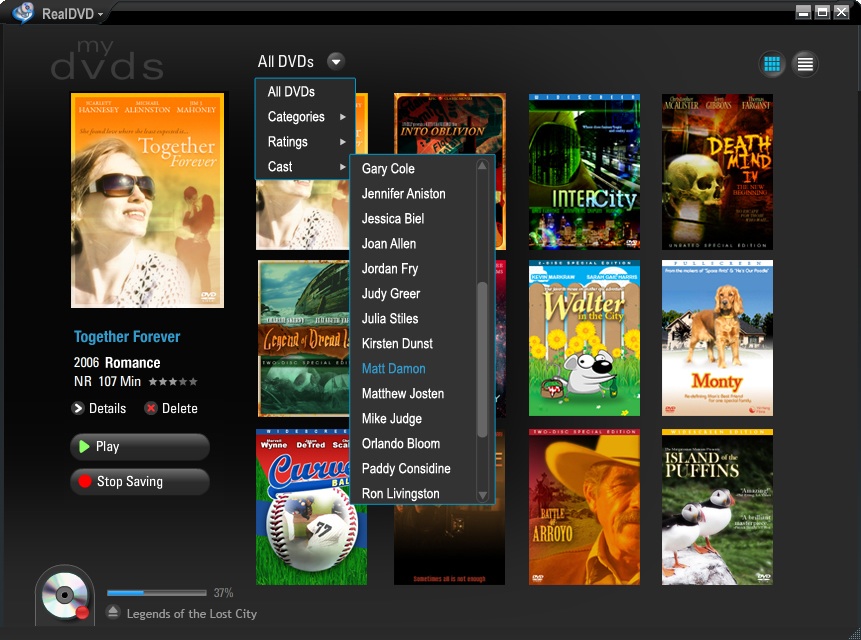Screen dimensions: 861x640
Task: Click the Play button
Action: (x=140, y=446)
